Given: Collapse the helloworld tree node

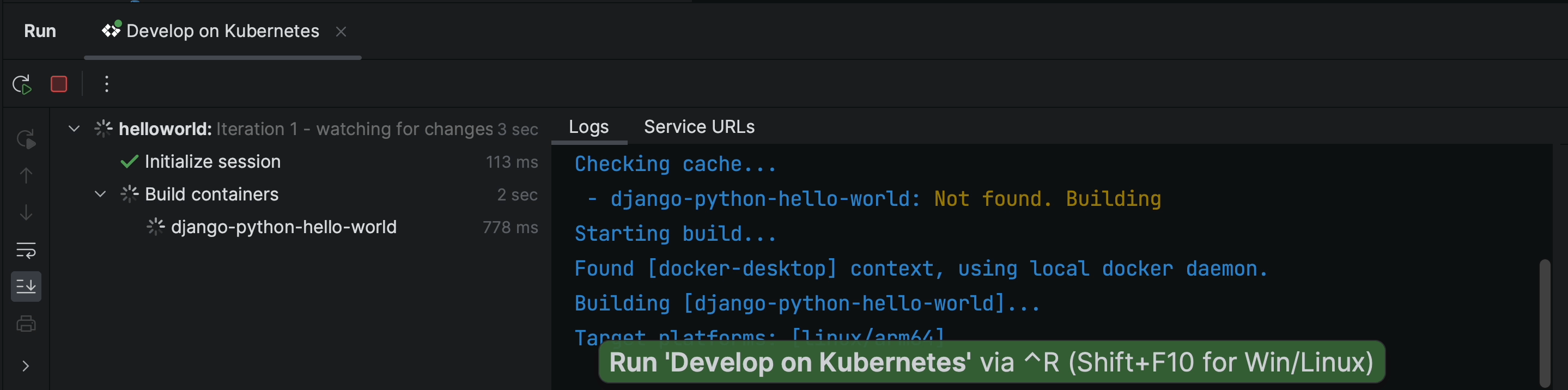Looking at the screenshot, I should click(74, 129).
